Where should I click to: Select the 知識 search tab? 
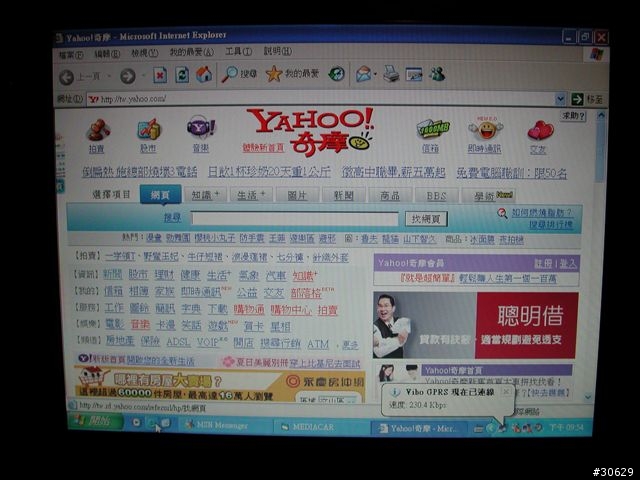coord(206,195)
